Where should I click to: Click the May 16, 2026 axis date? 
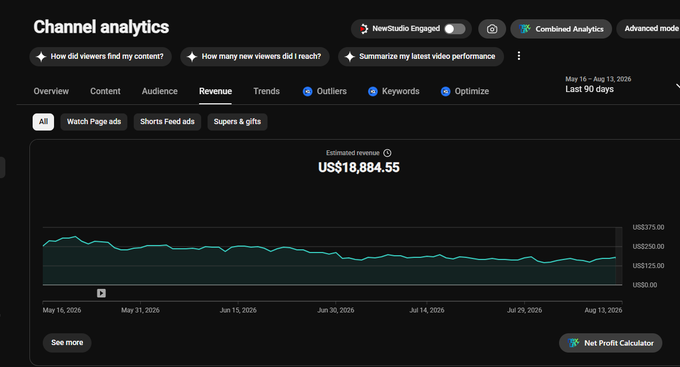click(62, 310)
